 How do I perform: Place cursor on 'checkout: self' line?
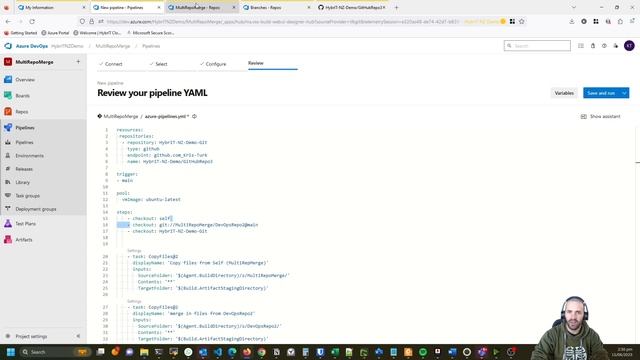coord(150,218)
